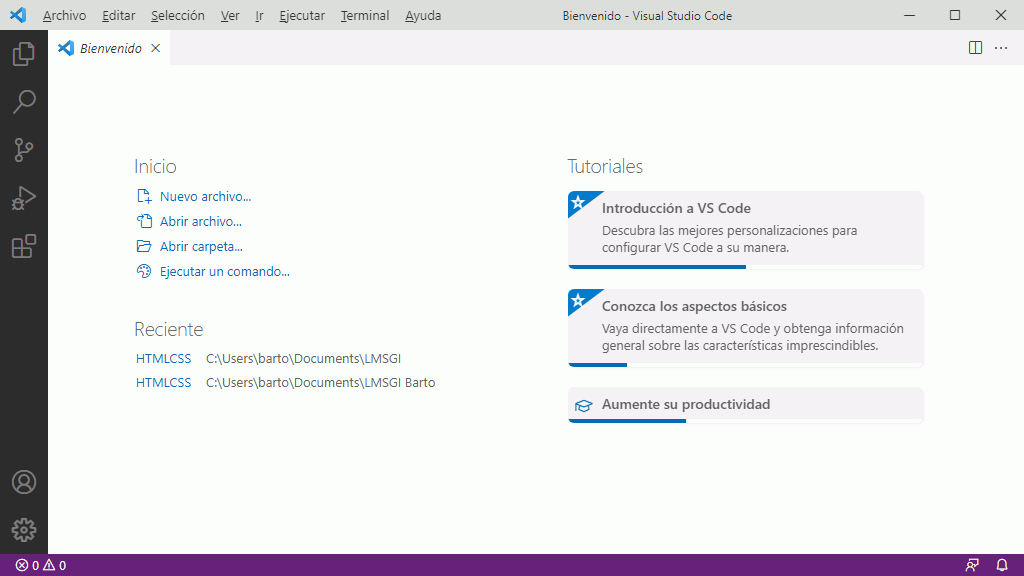This screenshot has height=576, width=1024.
Task: Click the command icon beside Ejecutar un comando
Action: point(144,271)
